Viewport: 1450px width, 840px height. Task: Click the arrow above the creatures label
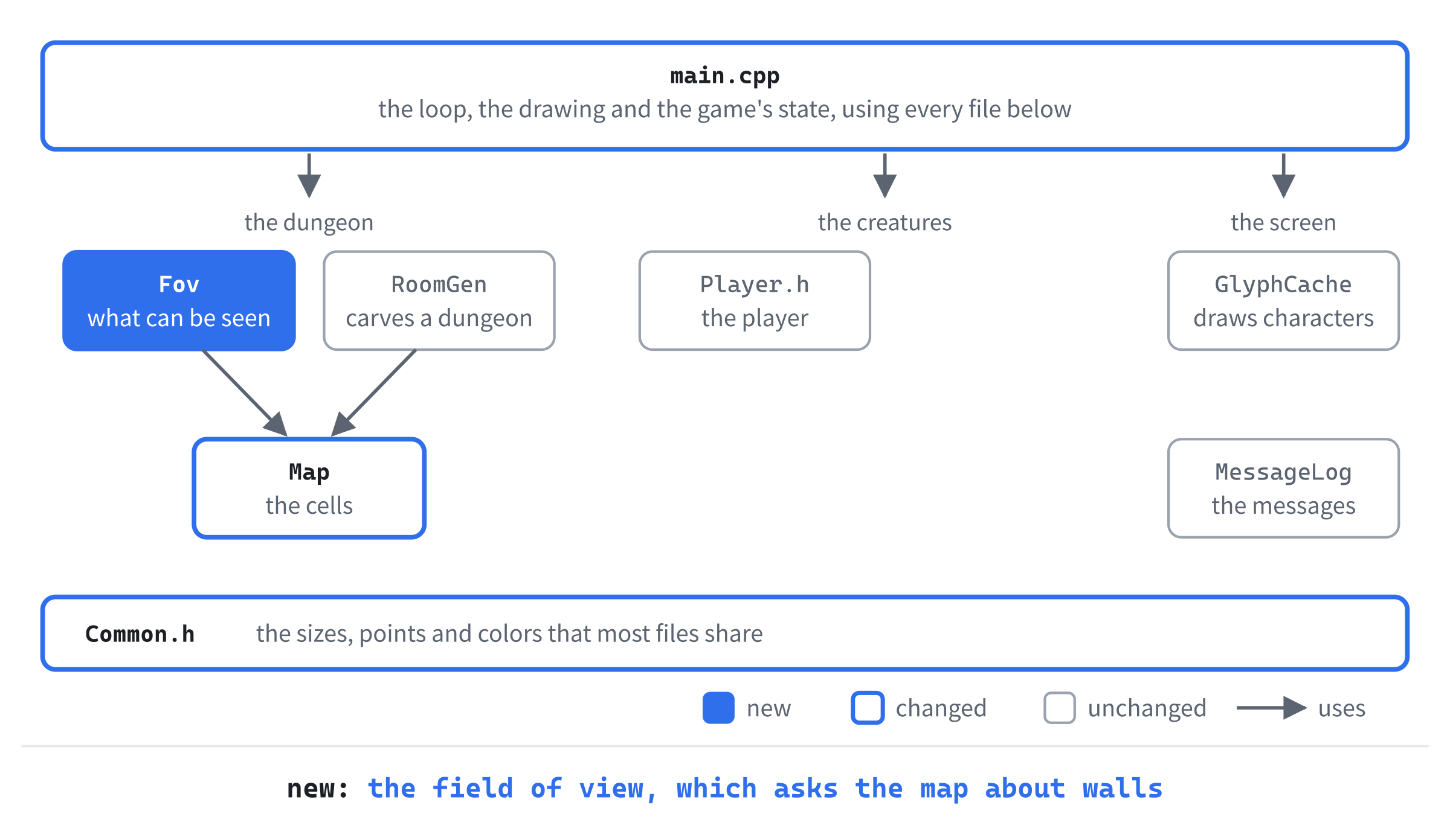[x=884, y=176]
